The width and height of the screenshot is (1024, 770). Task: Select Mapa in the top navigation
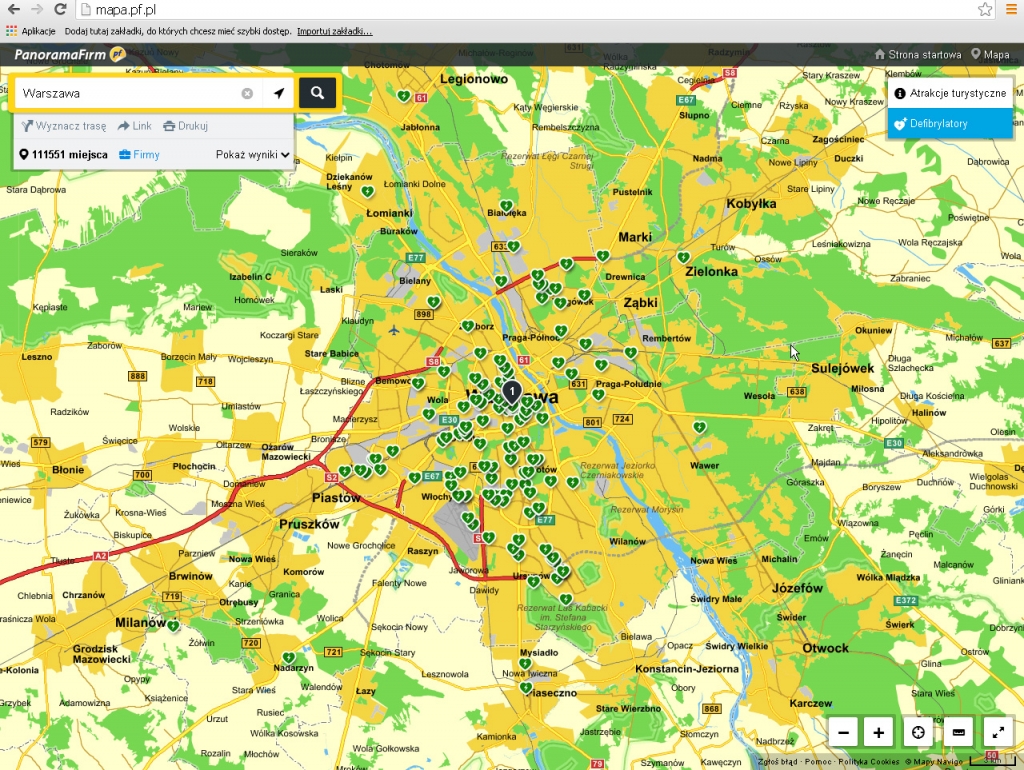click(990, 55)
